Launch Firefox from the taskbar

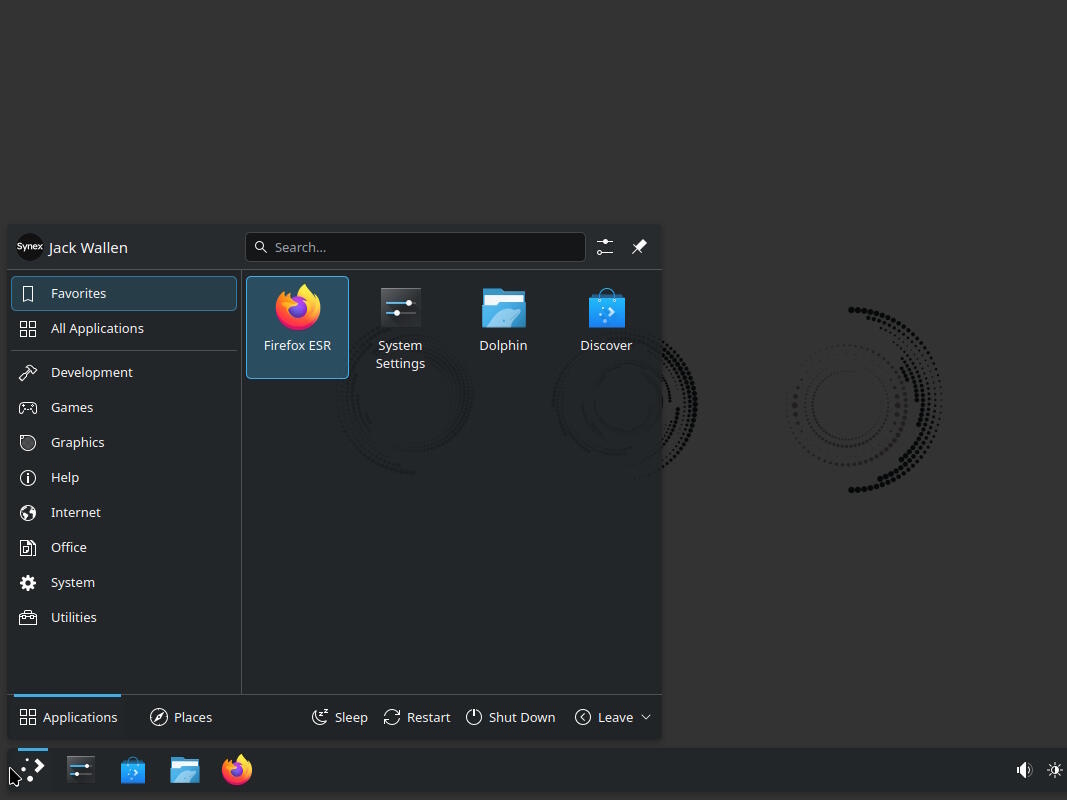click(x=237, y=770)
